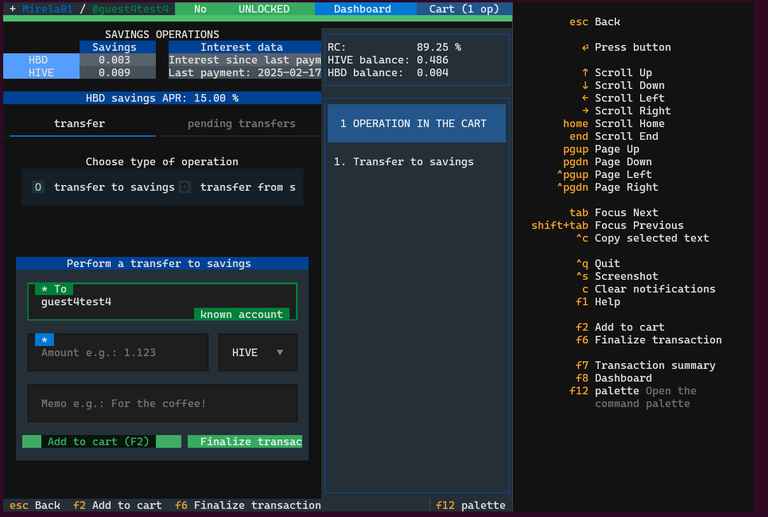The height and width of the screenshot is (517, 768).
Task: Select the transfer to savings radio button
Action: pyautogui.click(x=103, y=187)
